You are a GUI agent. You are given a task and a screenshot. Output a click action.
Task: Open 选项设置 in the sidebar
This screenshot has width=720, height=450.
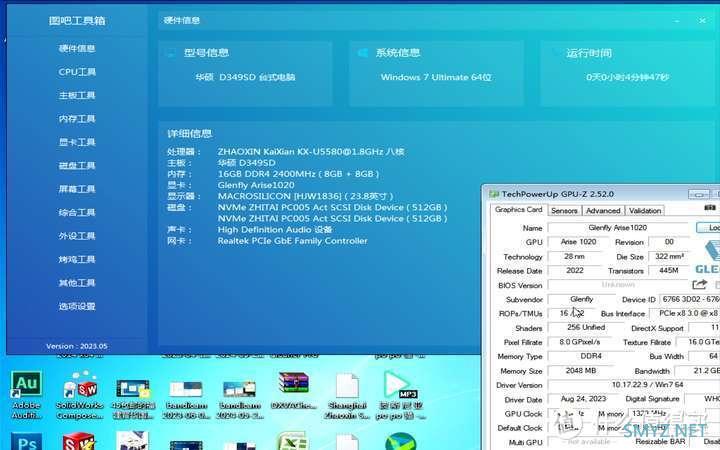pyautogui.click(x=77, y=306)
